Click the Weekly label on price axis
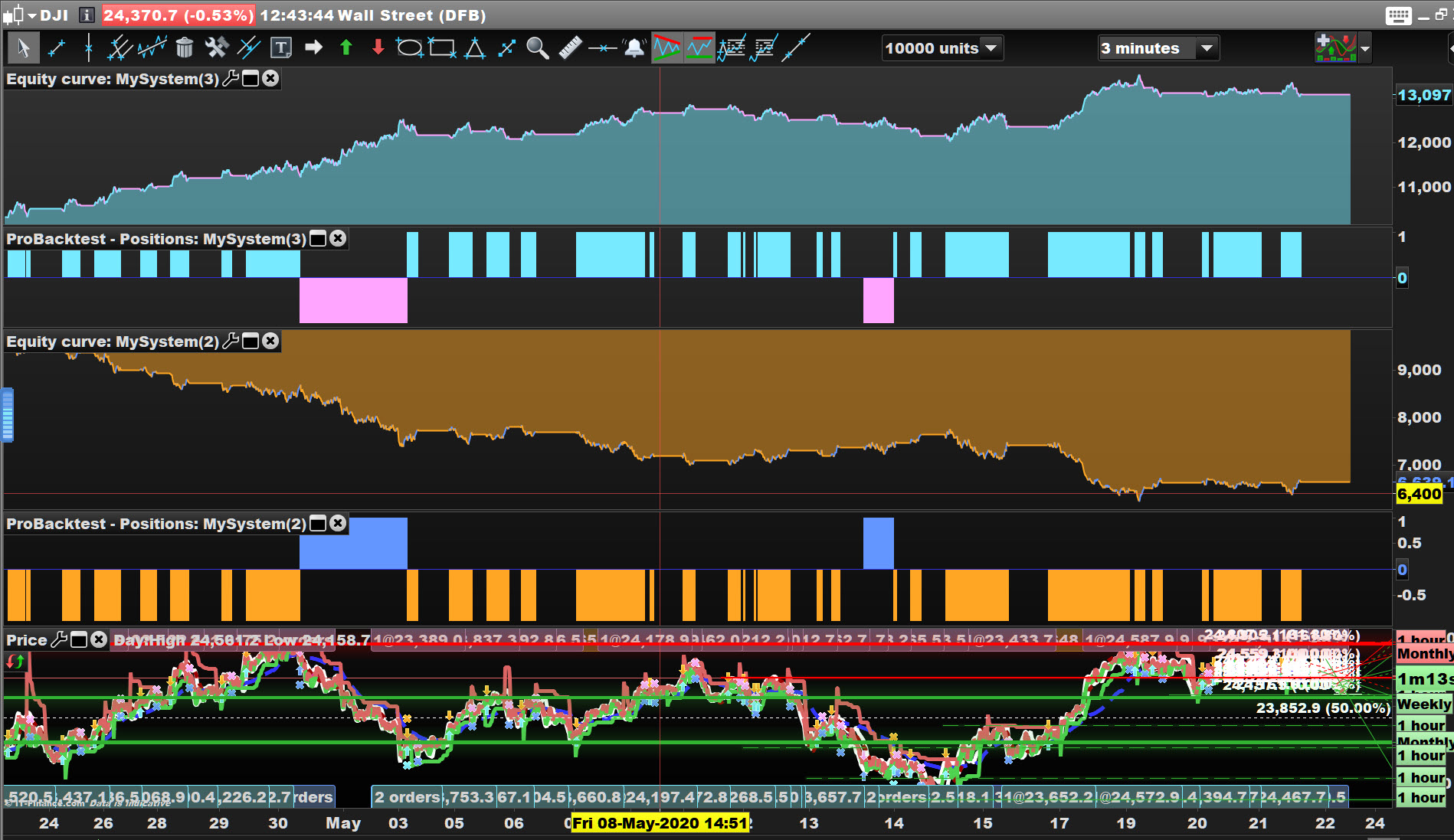This screenshot has height=840, width=1454. [1424, 704]
